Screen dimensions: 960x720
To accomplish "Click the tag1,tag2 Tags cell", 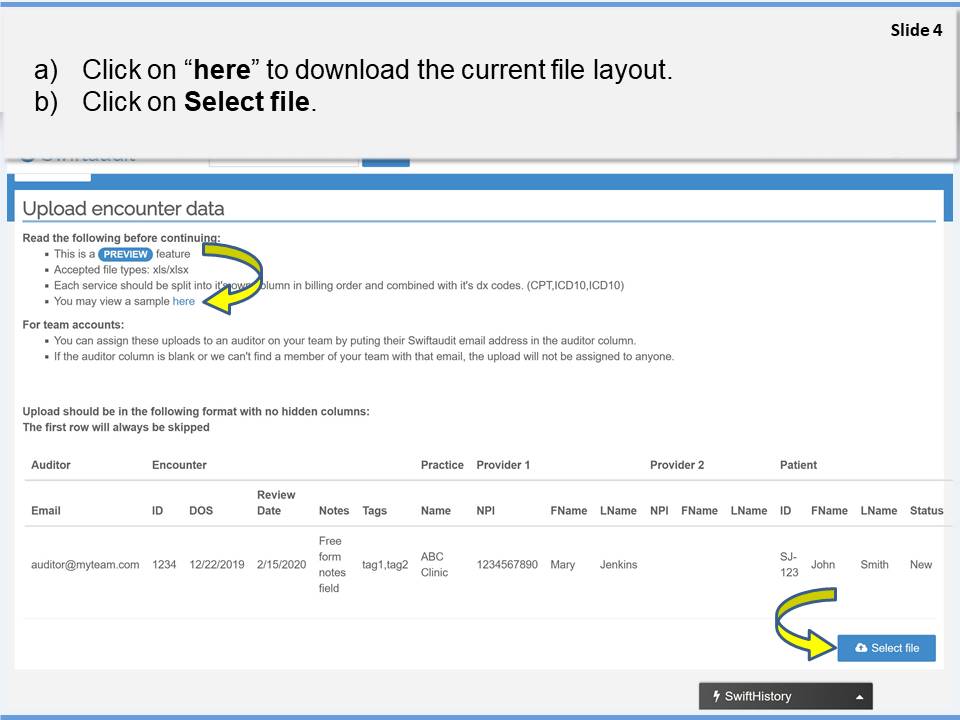I will point(385,565).
